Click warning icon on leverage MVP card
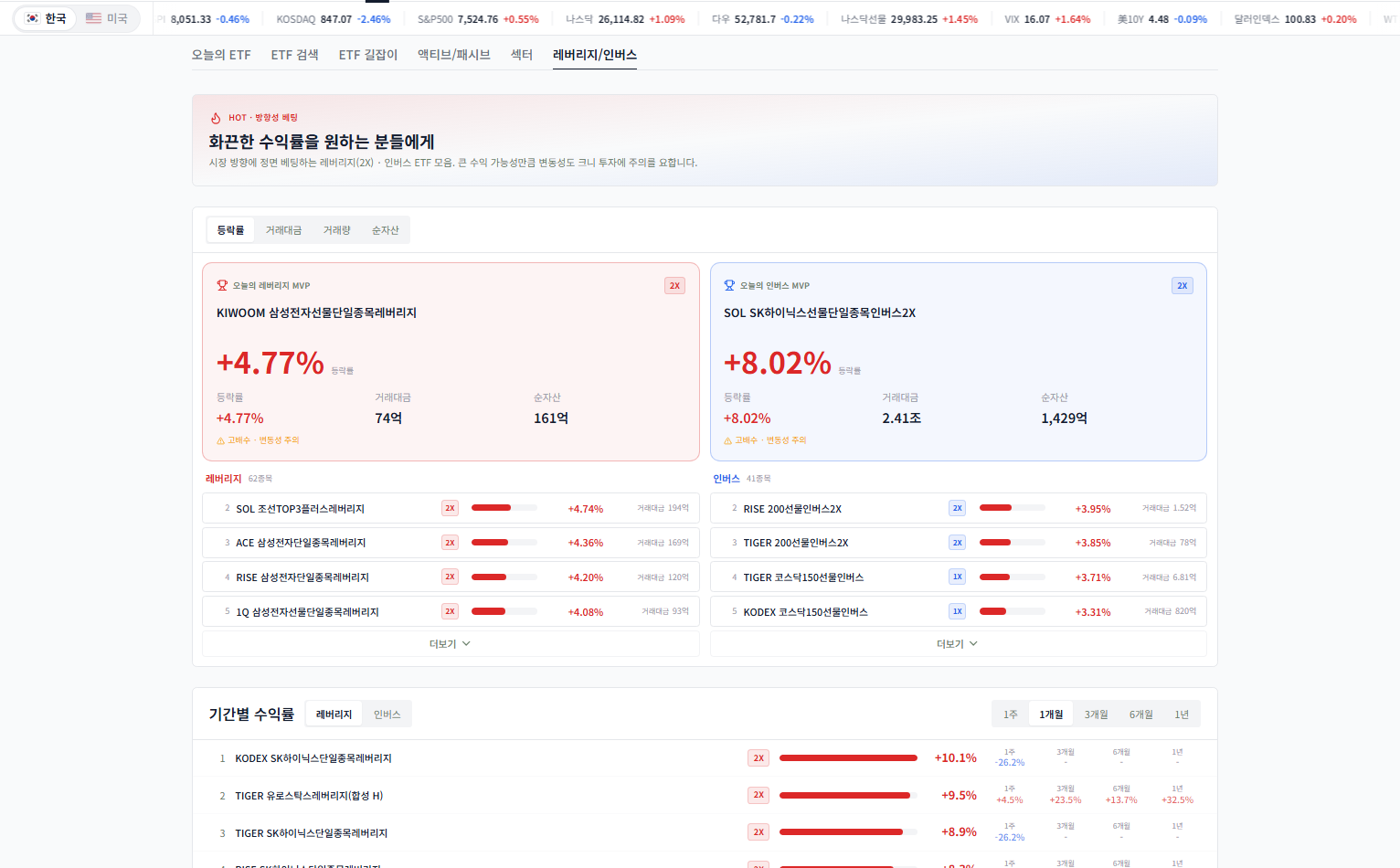This screenshot has width=1400, height=868. (x=220, y=440)
